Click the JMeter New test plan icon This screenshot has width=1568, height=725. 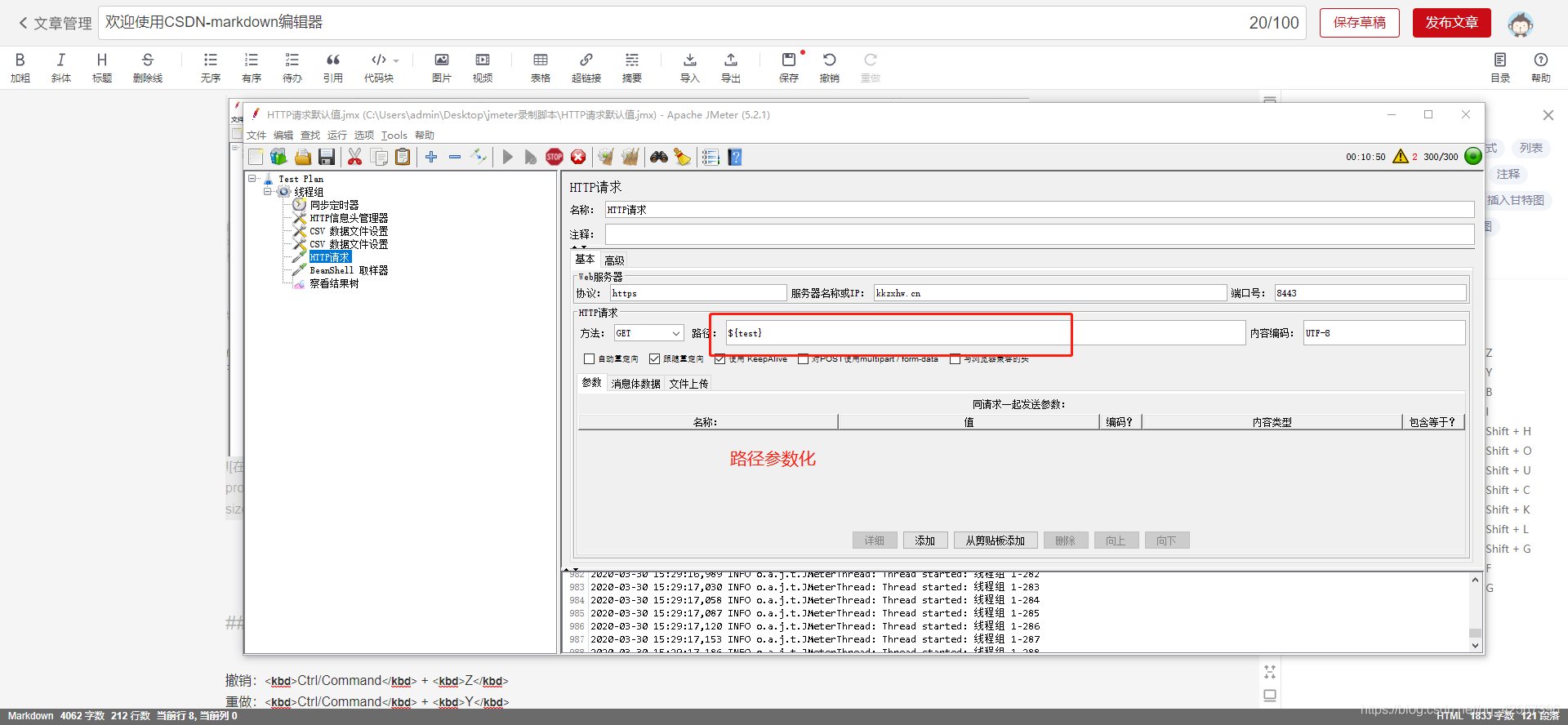(x=256, y=157)
